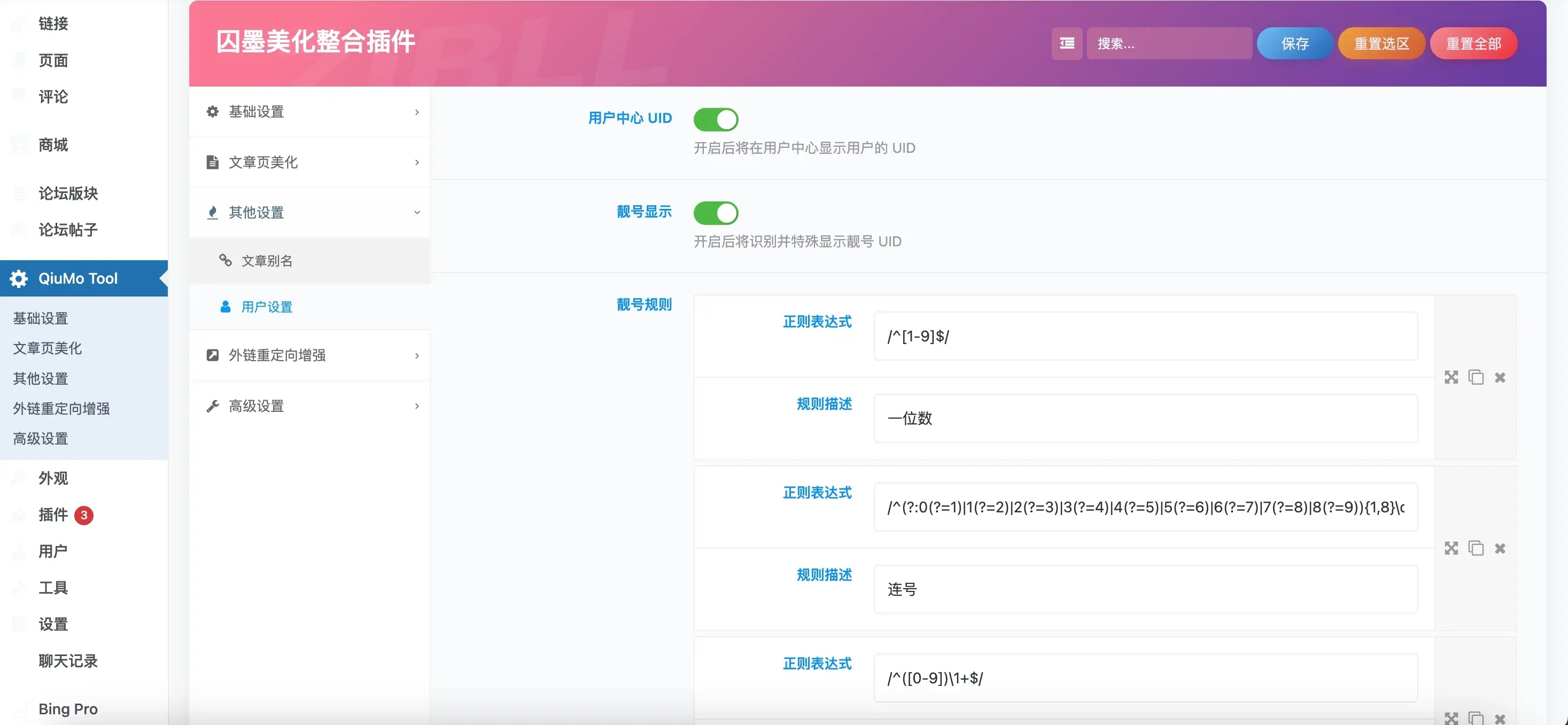
Task: Toggle off the 用户中心 UID switch
Action: [716, 119]
